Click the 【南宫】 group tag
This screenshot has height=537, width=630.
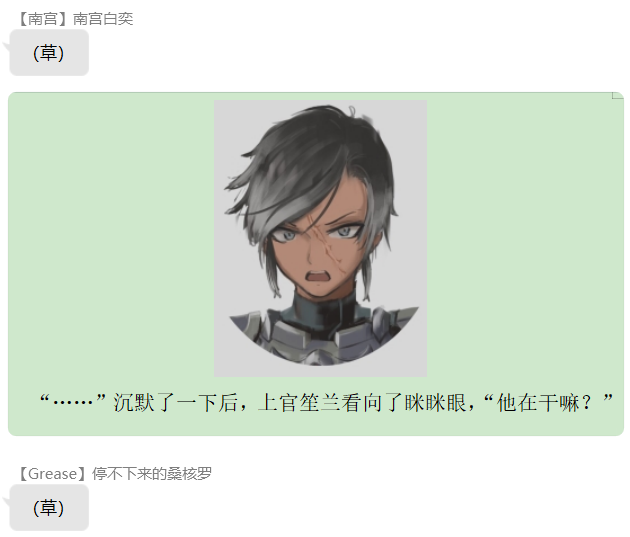(45, 19)
